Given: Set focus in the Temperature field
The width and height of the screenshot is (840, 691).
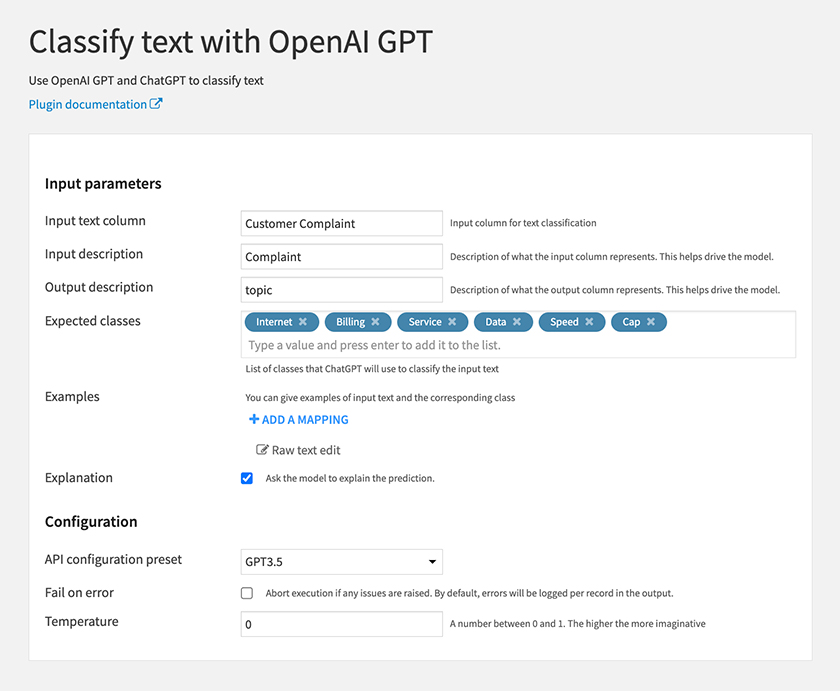Looking at the screenshot, I should click(342, 624).
